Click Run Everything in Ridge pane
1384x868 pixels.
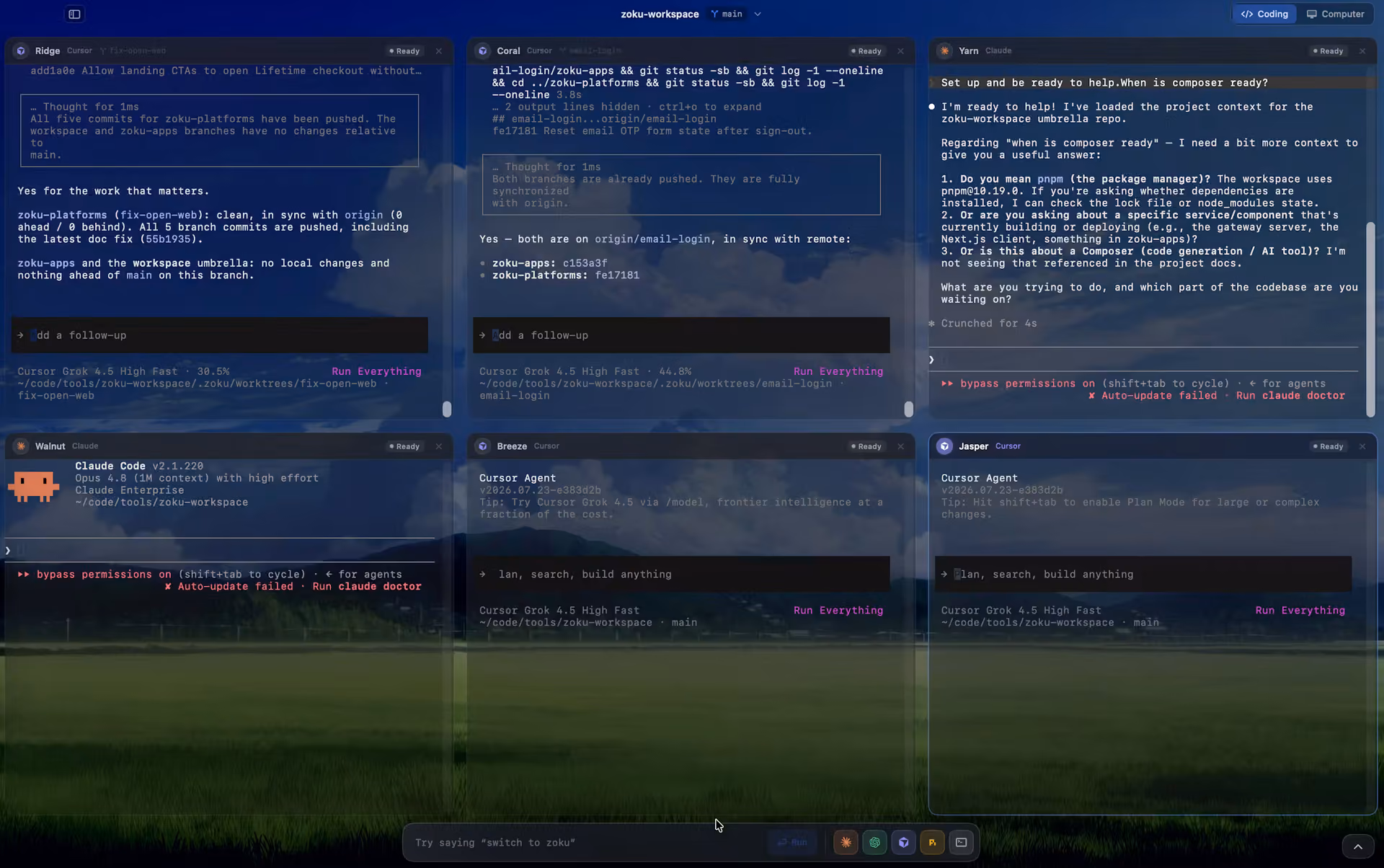click(376, 371)
